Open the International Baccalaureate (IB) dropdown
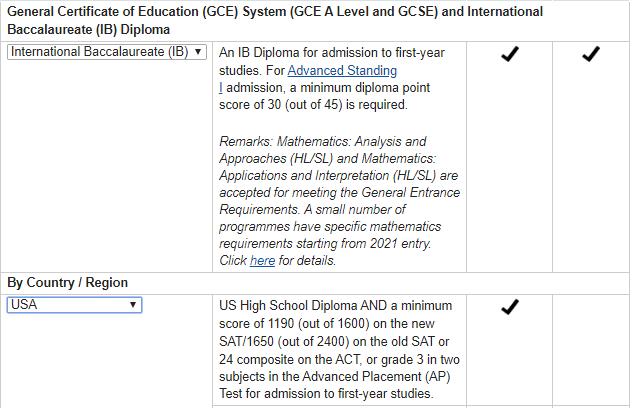Viewport: 633px width, 408px height. pyautogui.click(x=107, y=52)
